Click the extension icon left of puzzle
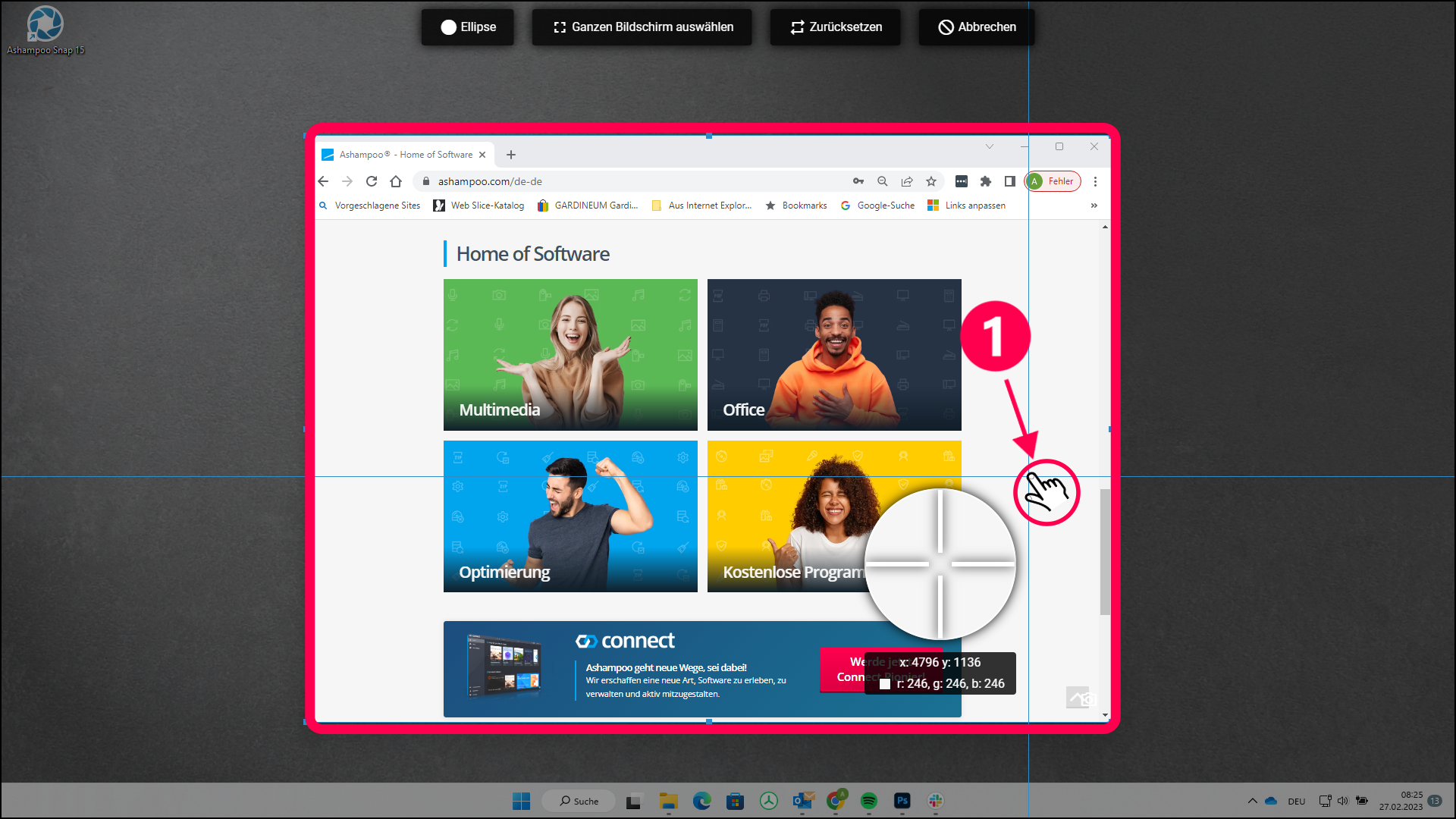Viewport: 1456px width, 819px height. pyautogui.click(x=962, y=181)
